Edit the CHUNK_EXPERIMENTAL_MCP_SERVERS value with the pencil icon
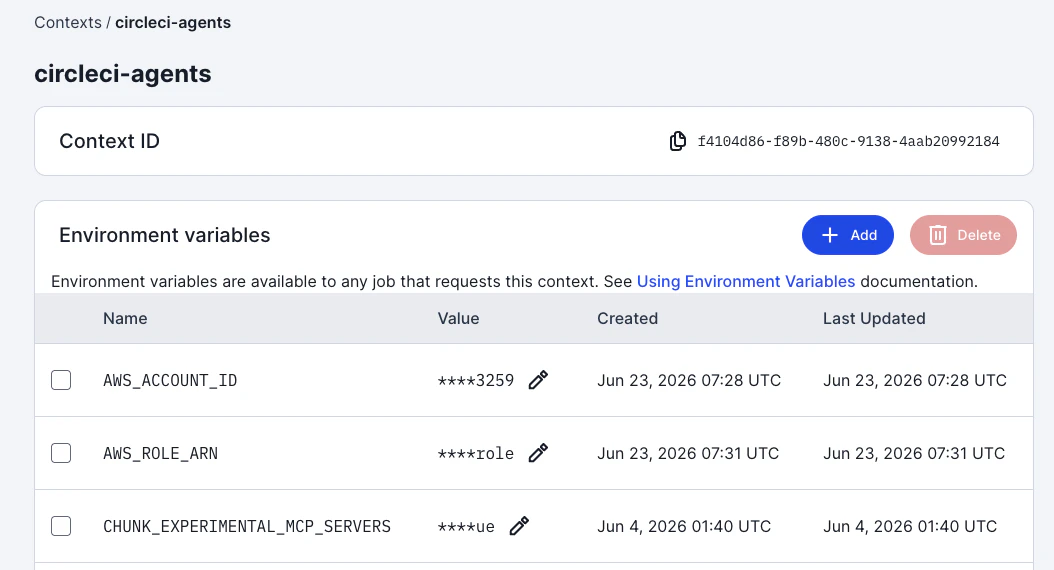Image resolution: width=1054 pixels, height=570 pixels. (x=519, y=526)
